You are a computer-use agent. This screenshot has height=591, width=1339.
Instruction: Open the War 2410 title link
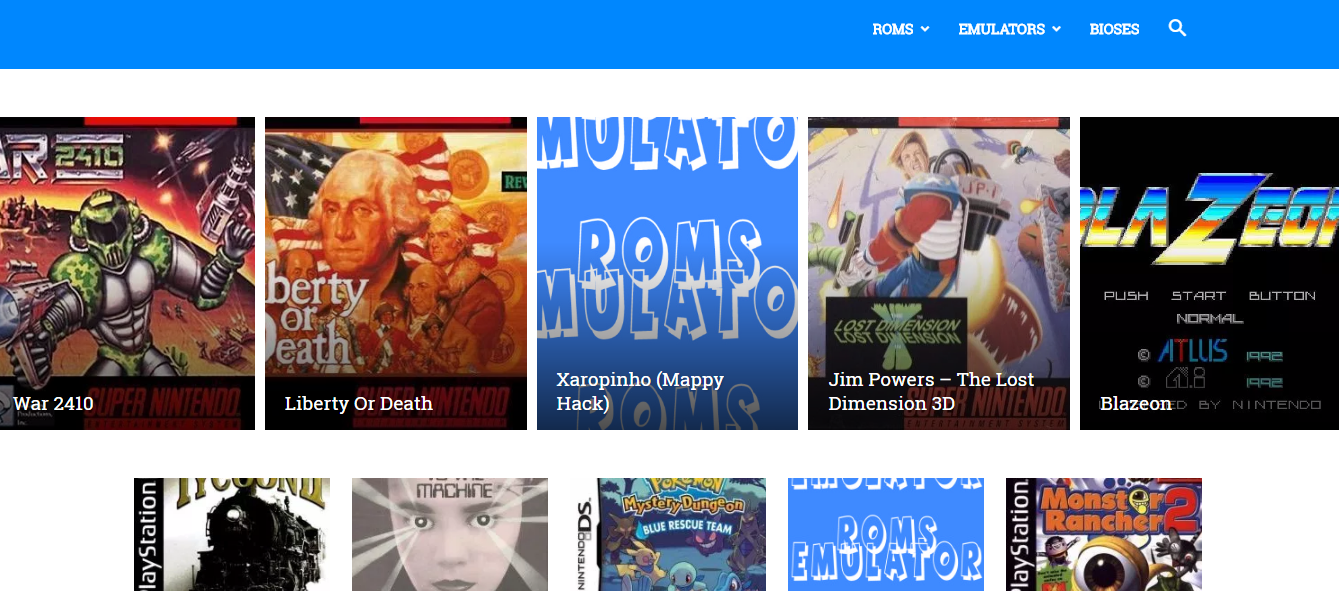53,403
